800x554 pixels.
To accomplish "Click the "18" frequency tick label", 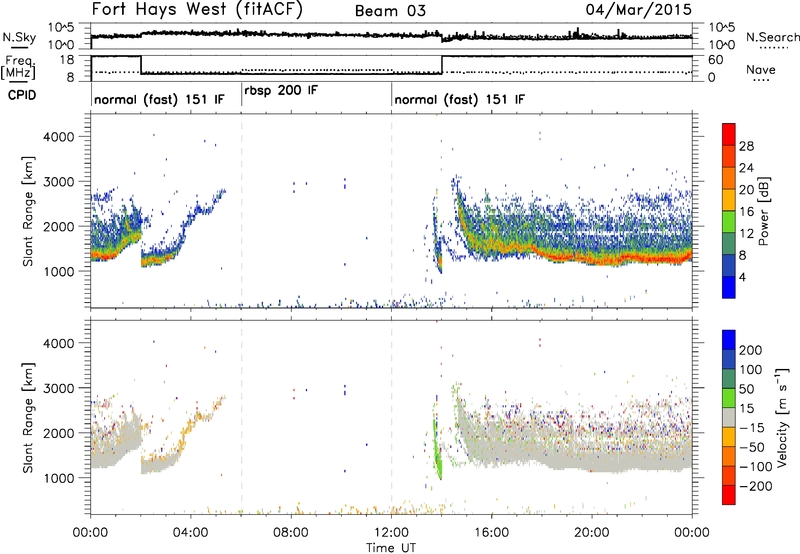I will tap(67, 60).
